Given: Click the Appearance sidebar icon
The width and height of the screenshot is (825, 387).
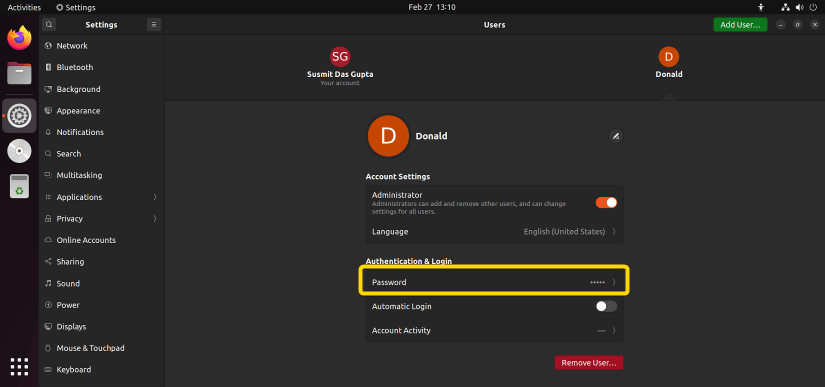Looking at the screenshot, I should (48, 110).
